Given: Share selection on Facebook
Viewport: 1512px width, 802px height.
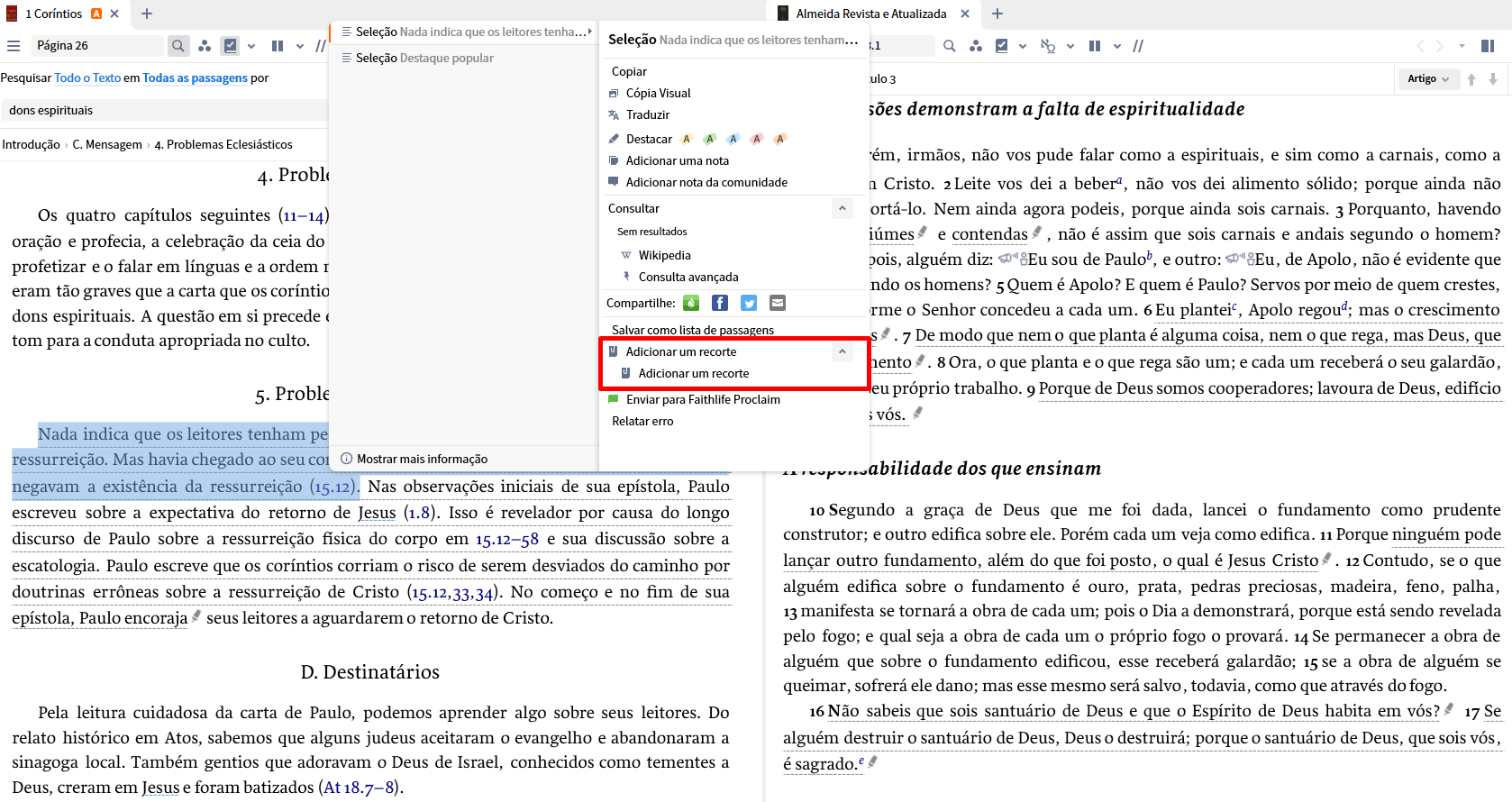Looking at the screenshot, I should click(720, 303).
